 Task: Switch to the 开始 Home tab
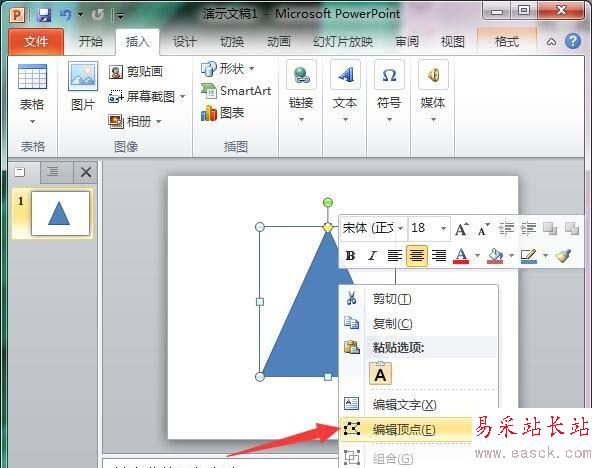[91, 42]
